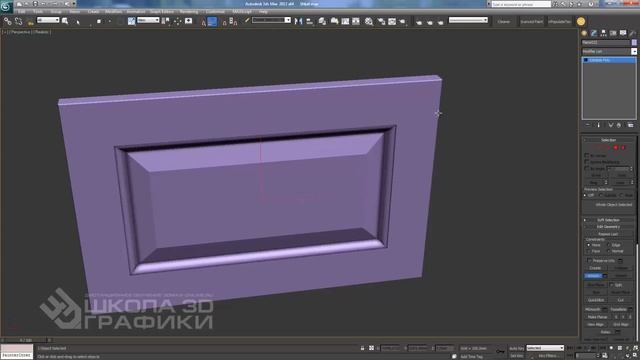Select the Normal constraint radio button

(x=608, y=251)
